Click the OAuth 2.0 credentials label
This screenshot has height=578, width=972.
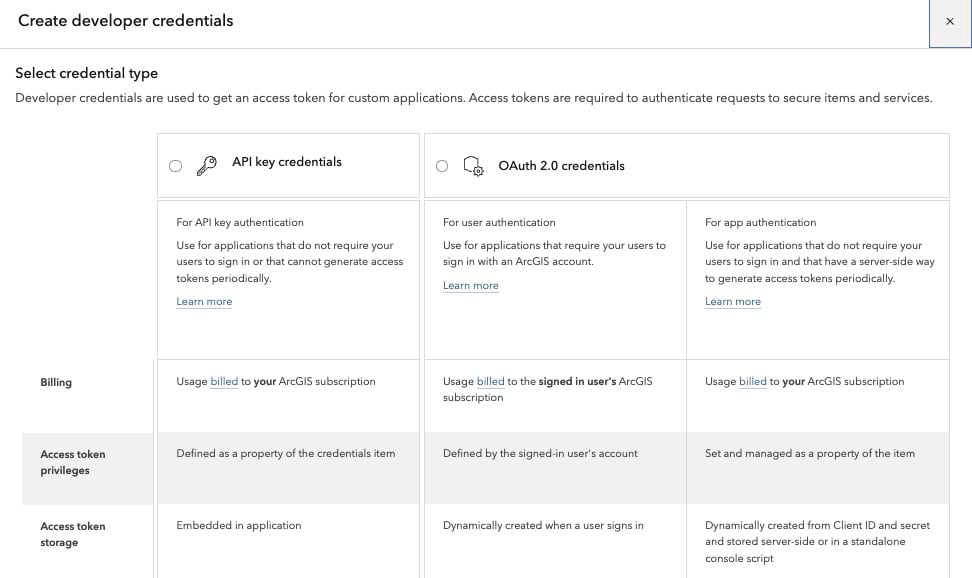click(x=561, y=166)
